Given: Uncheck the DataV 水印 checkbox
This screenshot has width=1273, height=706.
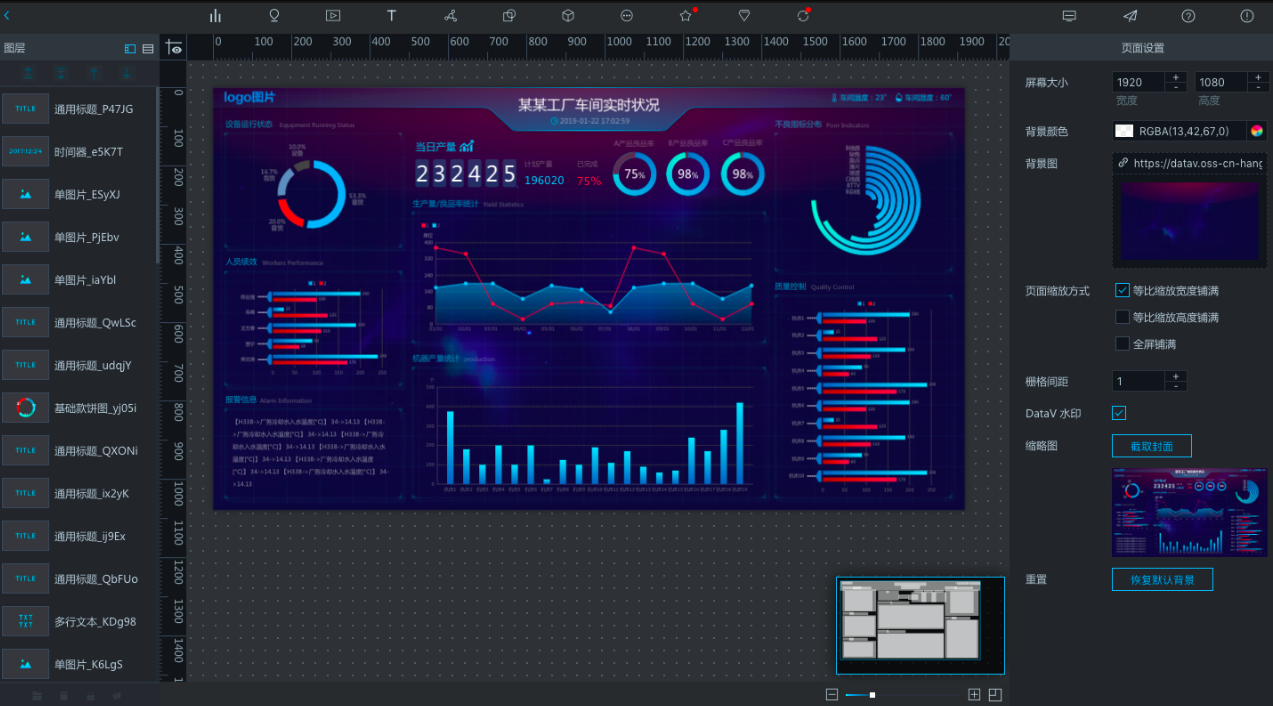Looking at the screenshot, I should pos(1119,413).
